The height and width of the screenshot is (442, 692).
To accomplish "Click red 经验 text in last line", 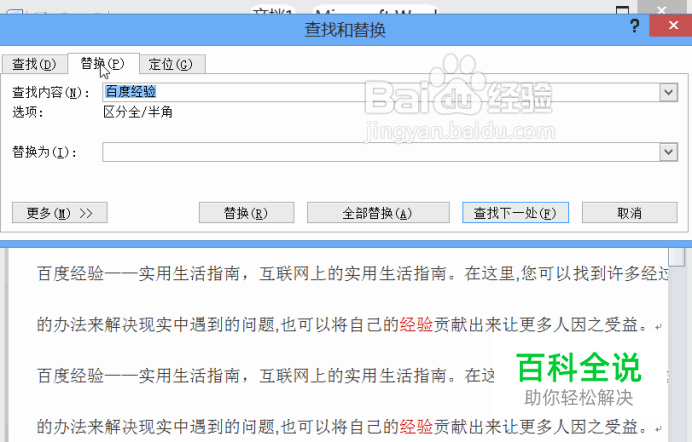I will pyautogui.click(x=416, y=427).
